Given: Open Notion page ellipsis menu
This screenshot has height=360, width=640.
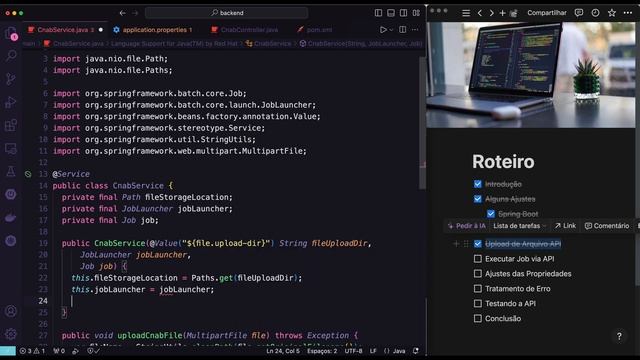Looking at the screenshot, I should pos(628,13).
